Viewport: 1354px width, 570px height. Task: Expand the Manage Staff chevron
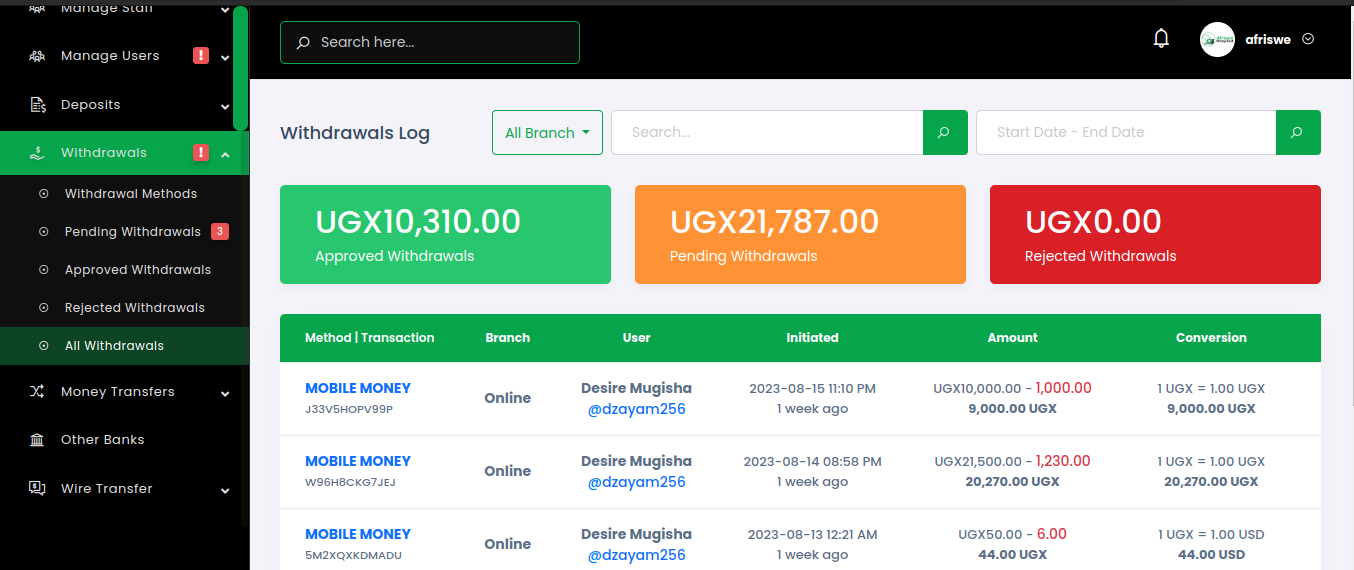(225, 9)
